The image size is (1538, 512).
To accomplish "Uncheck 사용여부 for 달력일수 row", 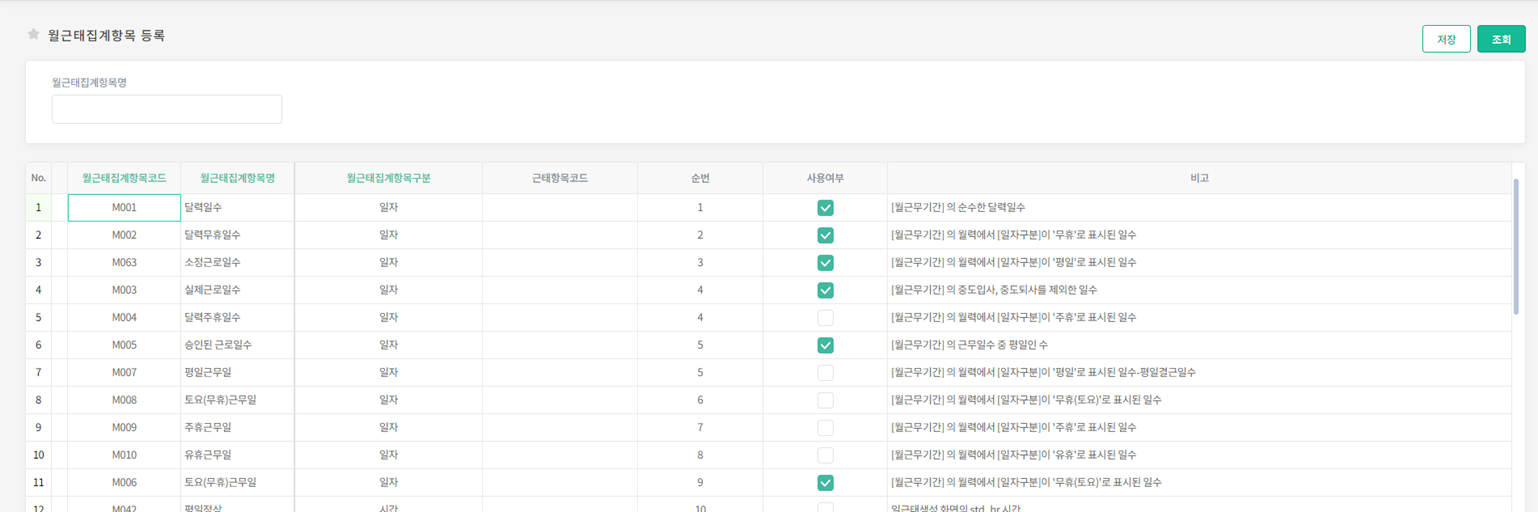I will tap(825, 208).
